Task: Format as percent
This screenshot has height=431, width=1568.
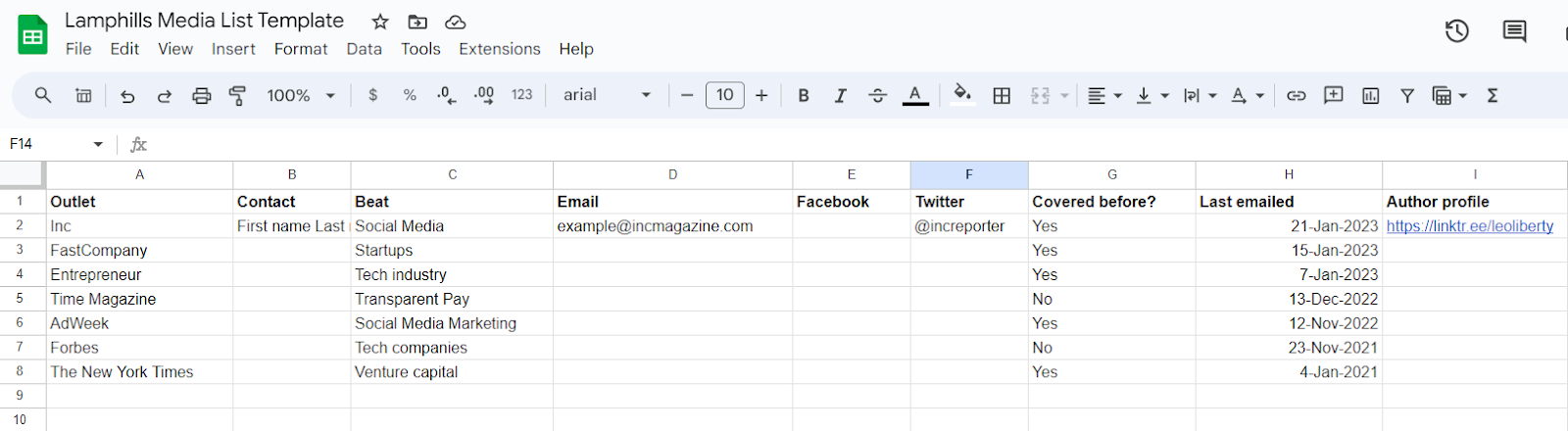Action: click(x=410, y=95)
